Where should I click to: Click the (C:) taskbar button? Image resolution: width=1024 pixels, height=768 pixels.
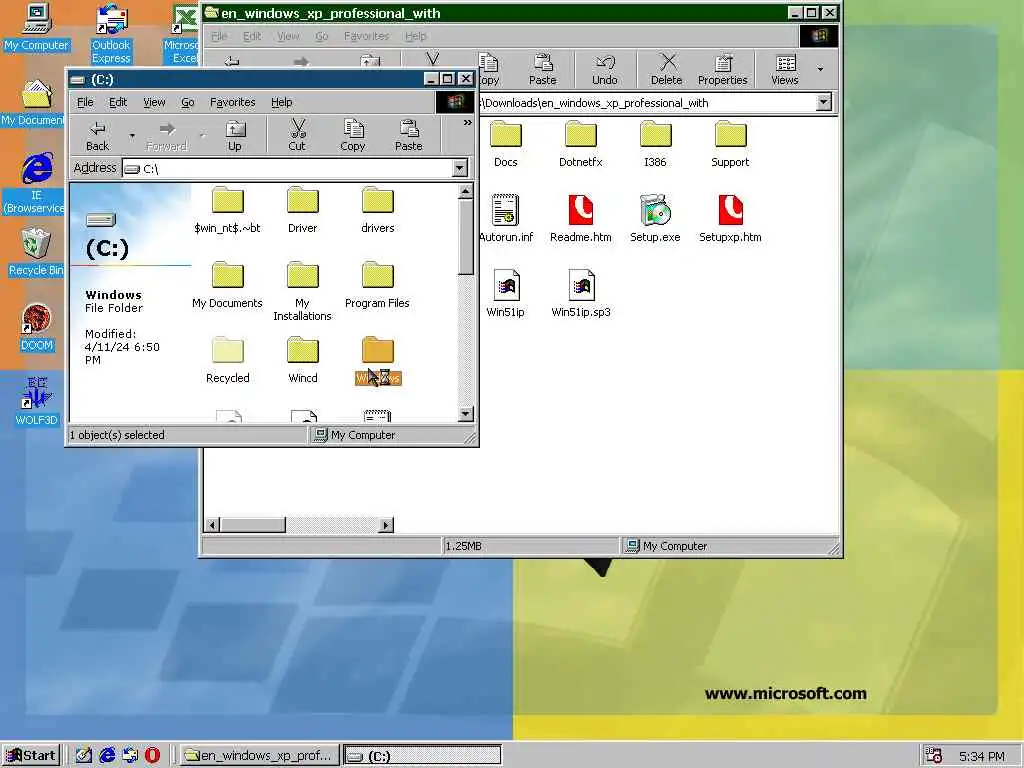pyautogui.click(x=423, y=756)
